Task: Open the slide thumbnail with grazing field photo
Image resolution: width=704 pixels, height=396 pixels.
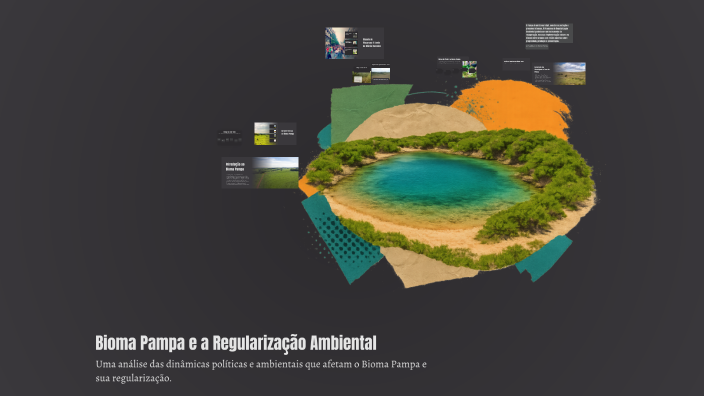Action: tap(559, 74)
